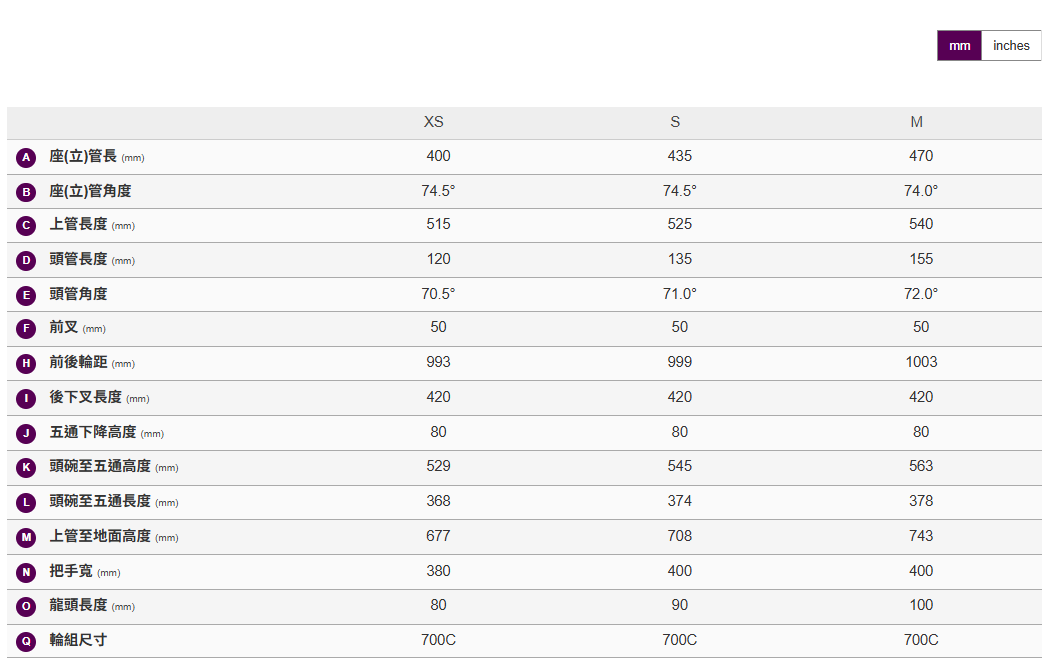The image size is (1053, 669).
Task: Click the D icon for 頭管長度
Action: point(27,260)
